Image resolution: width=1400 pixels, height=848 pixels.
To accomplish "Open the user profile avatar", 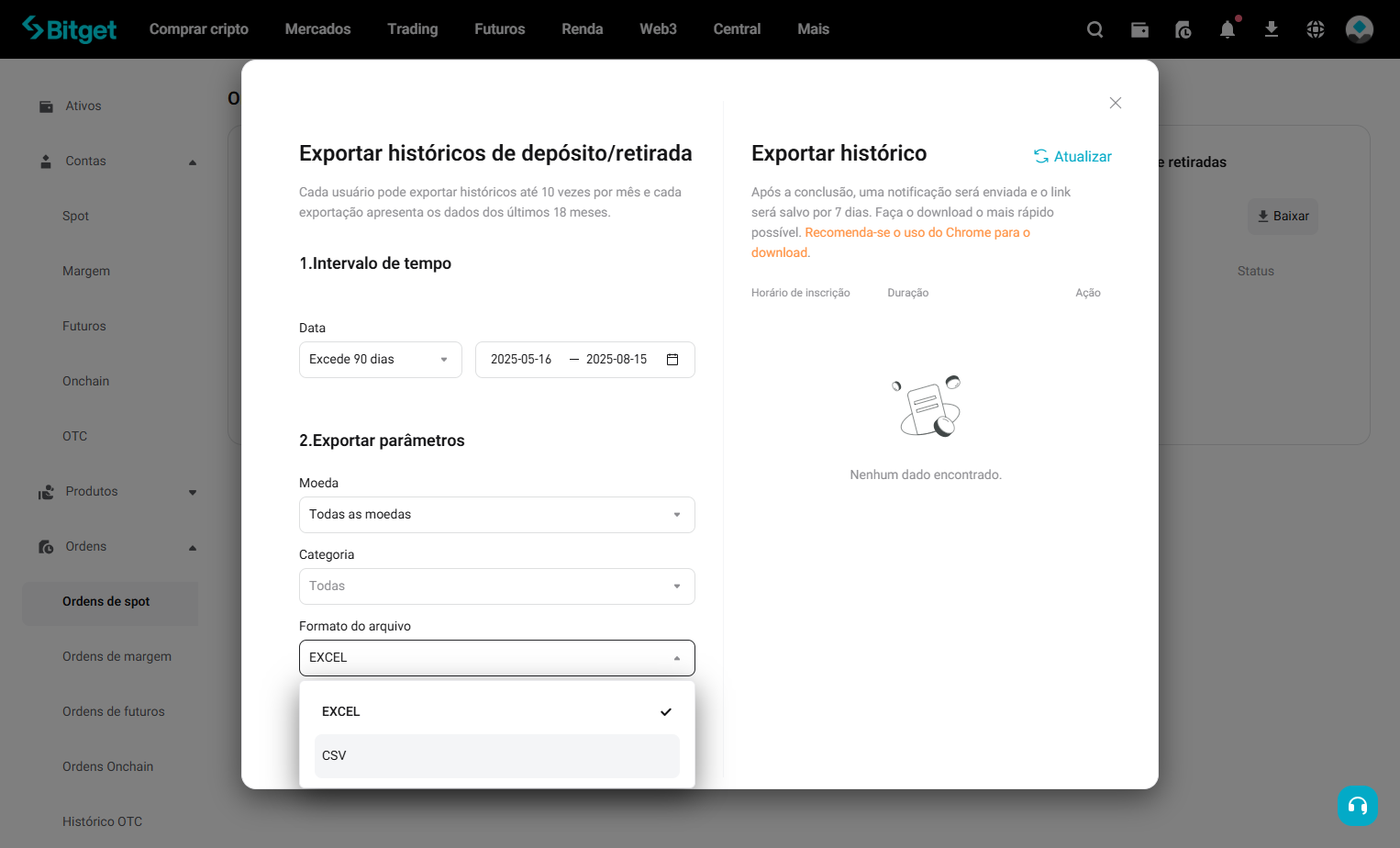I will (x=1360, y=29).
